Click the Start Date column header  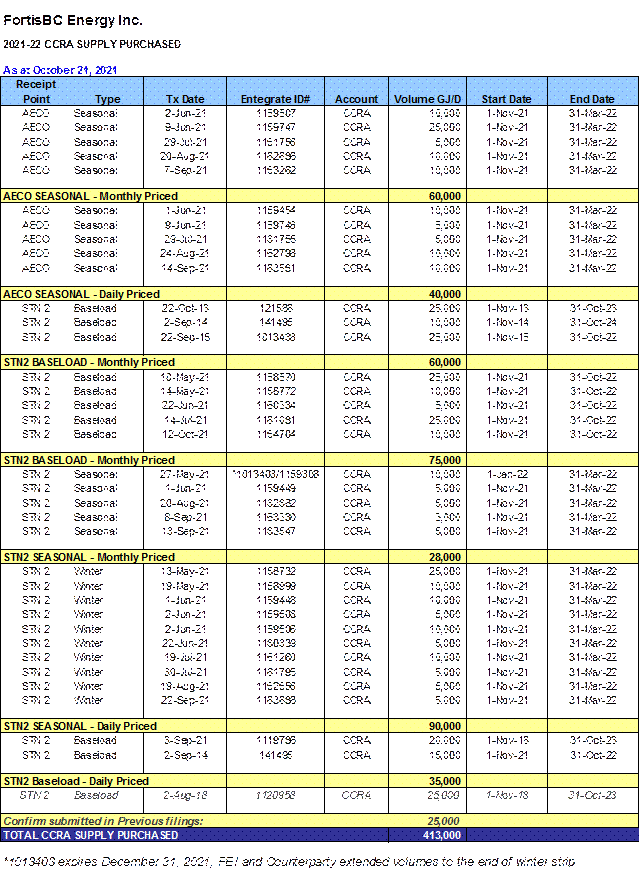click(506, 99)
